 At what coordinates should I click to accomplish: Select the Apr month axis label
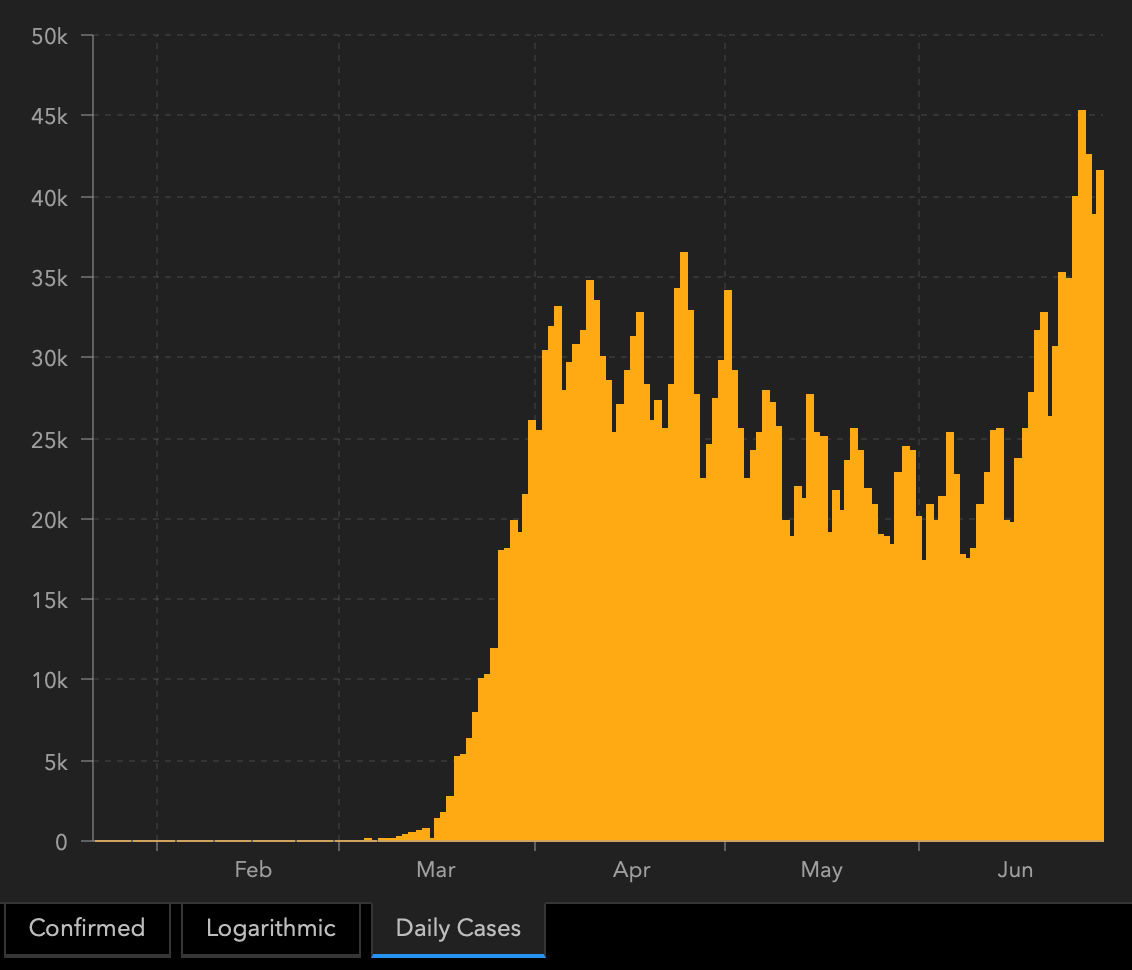[632, 870]
